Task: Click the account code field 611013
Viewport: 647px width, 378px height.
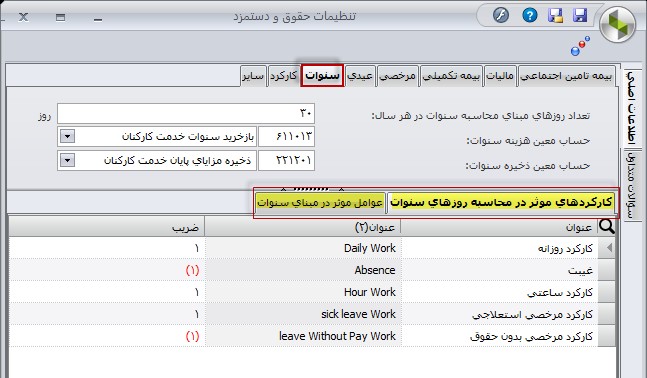Action: pyautogui.click(x=286, y=136)
